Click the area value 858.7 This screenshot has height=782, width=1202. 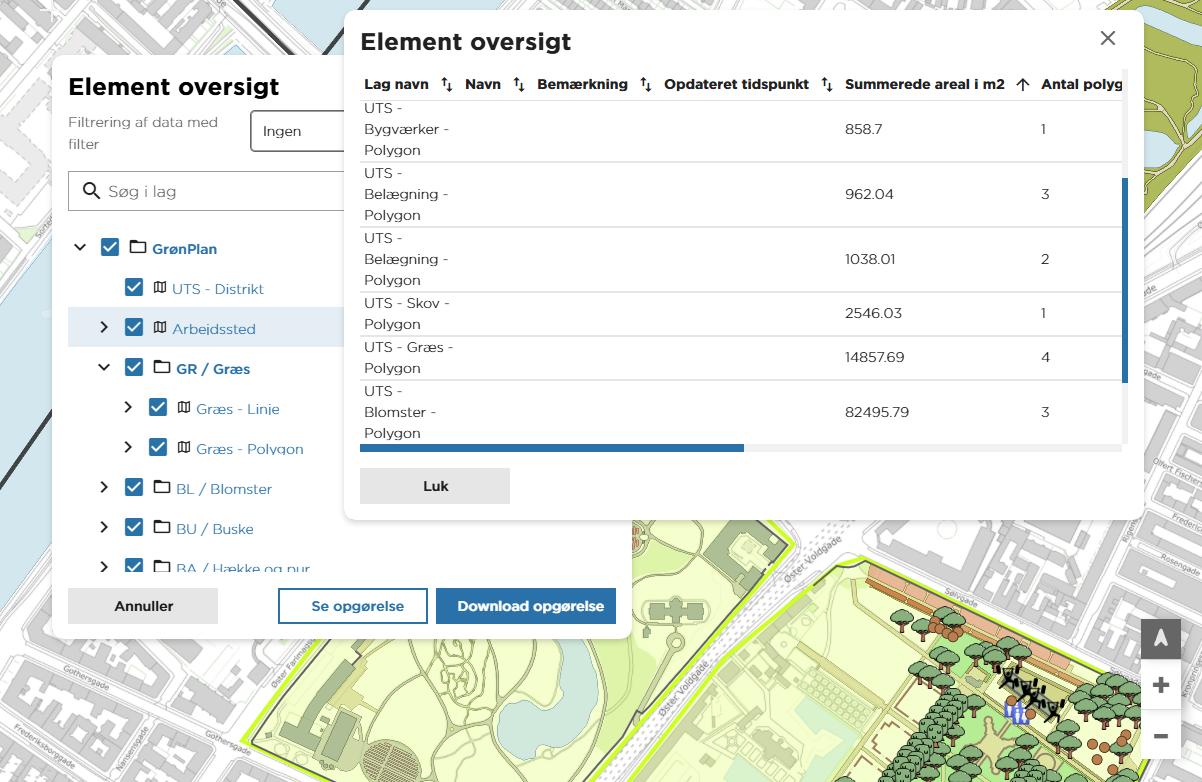864,129
